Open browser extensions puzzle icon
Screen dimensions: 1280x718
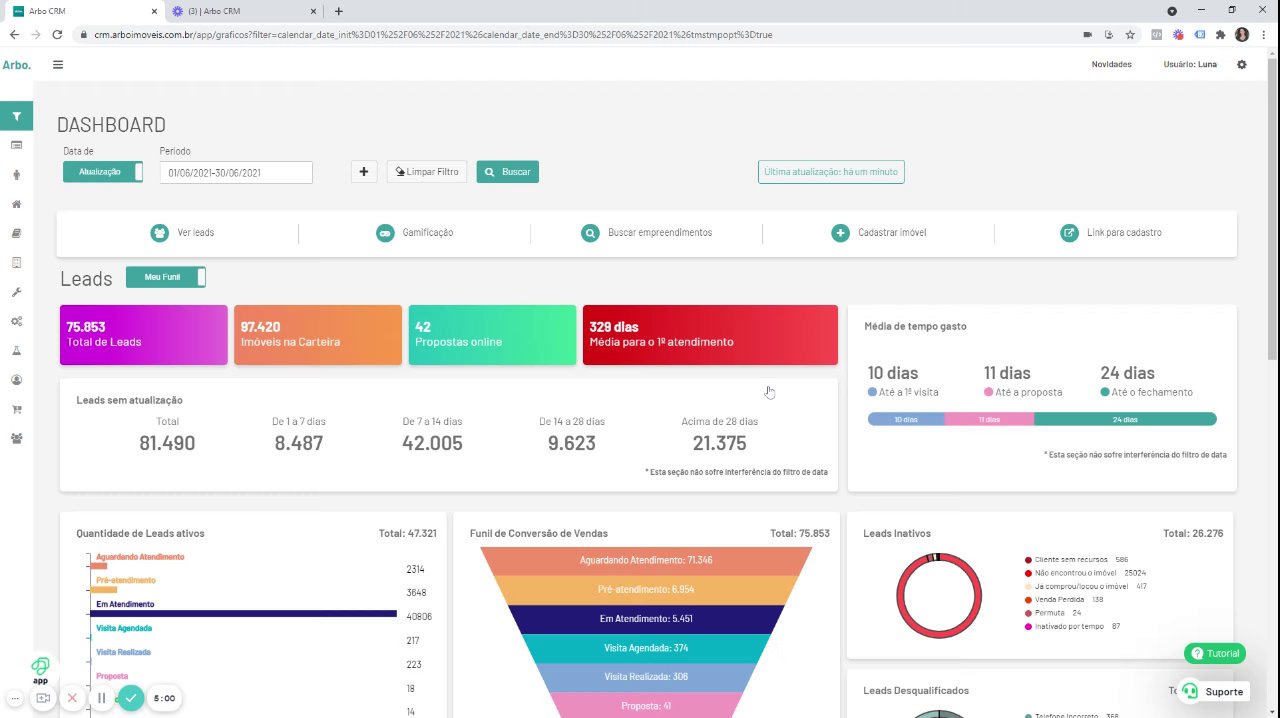[1220, 34]
